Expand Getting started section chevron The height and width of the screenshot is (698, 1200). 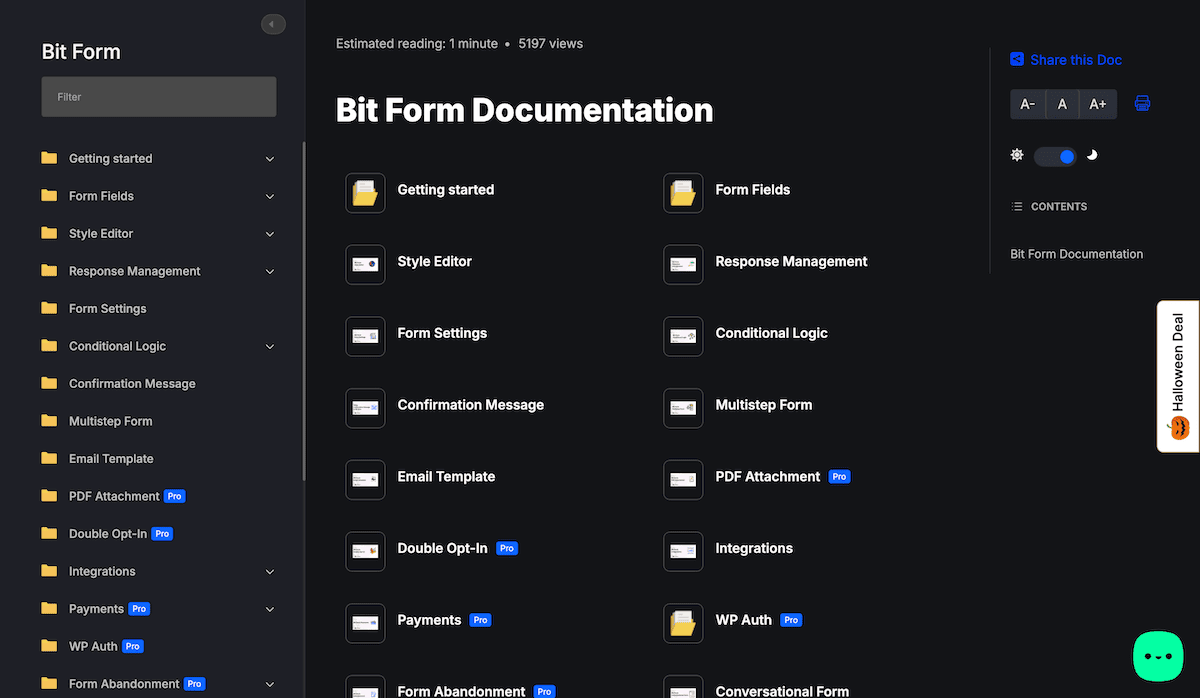pyautogui.click(x=270, y=159)
